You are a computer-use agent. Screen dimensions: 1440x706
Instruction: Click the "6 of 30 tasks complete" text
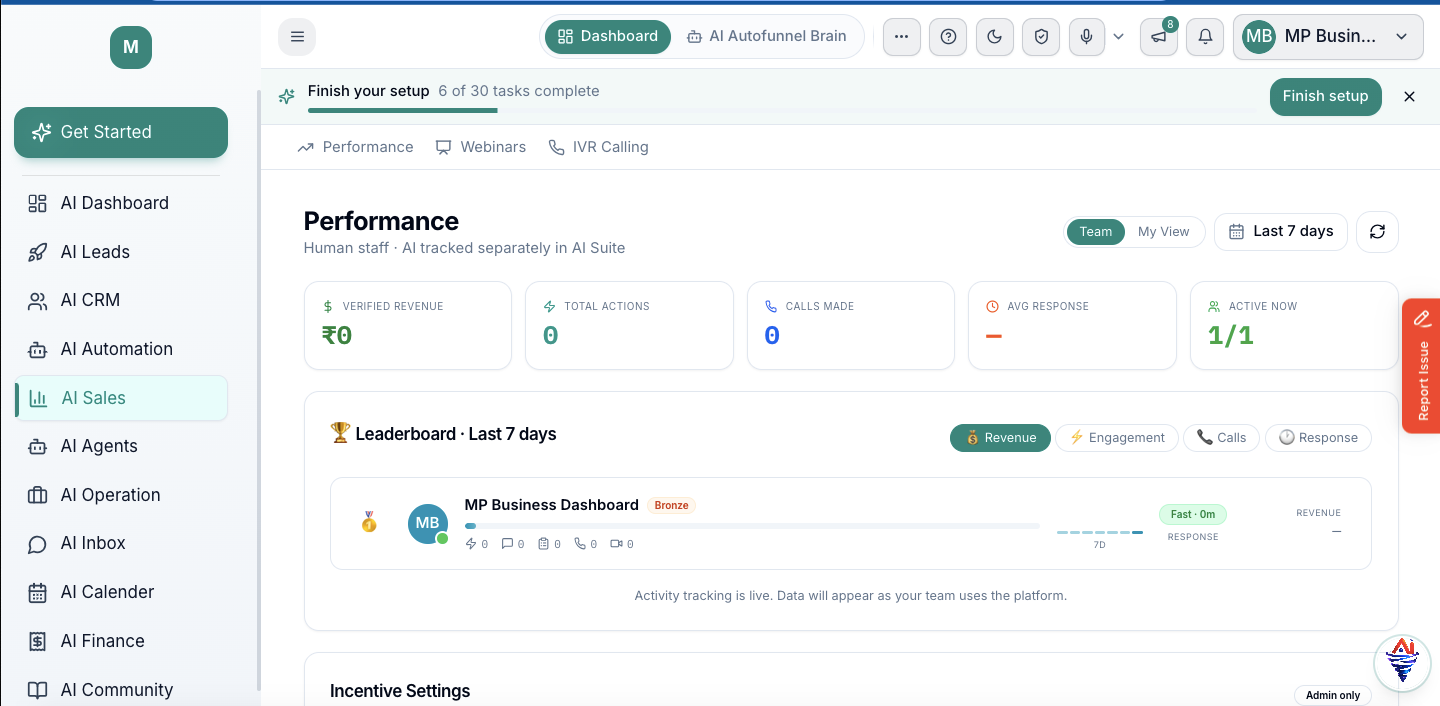519,91
